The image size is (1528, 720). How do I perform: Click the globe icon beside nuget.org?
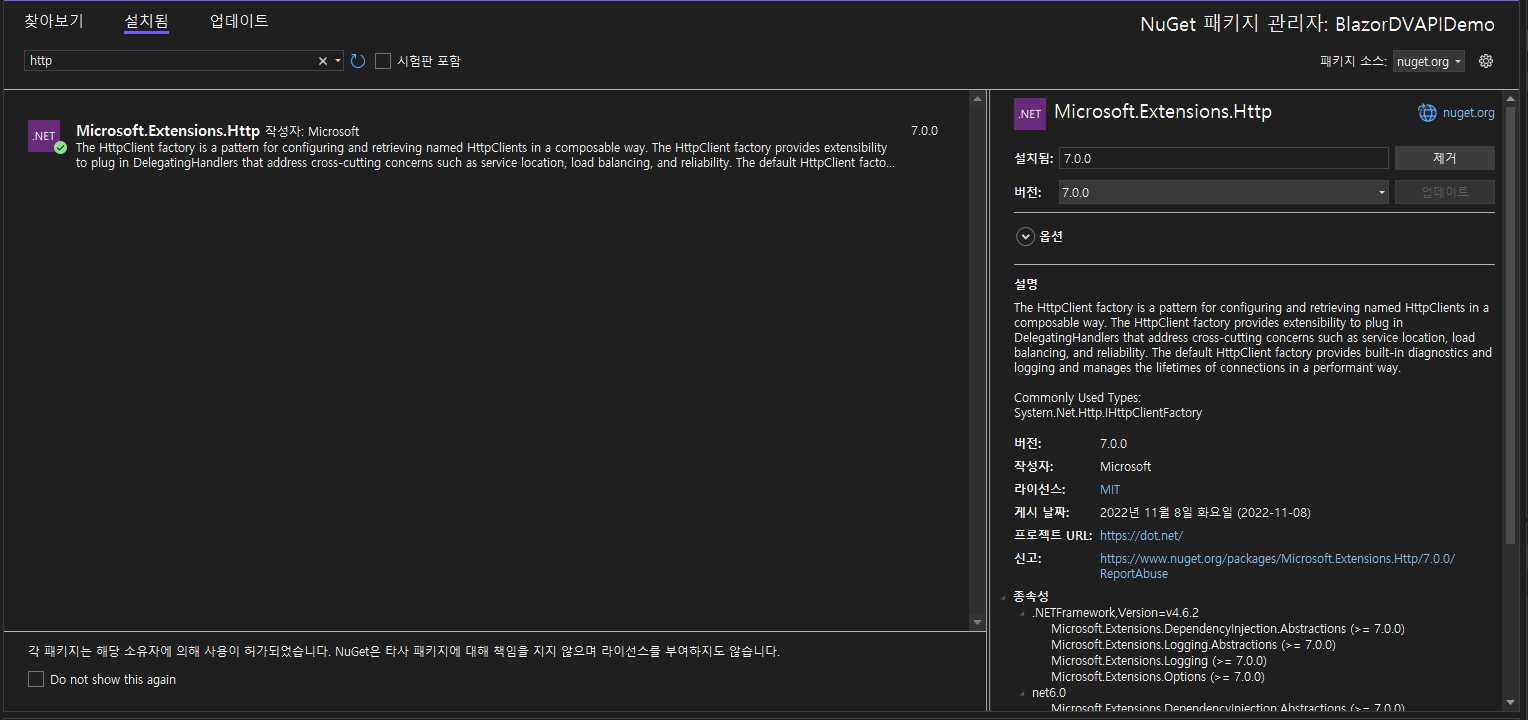point(1427,113)
